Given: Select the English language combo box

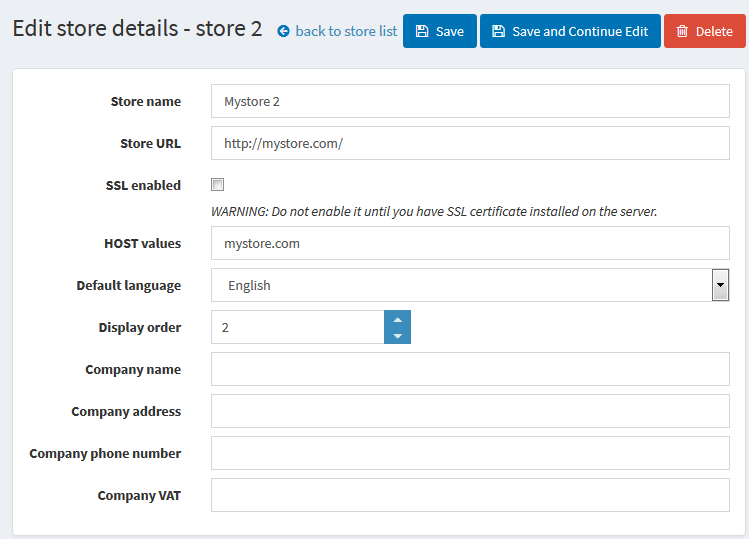Looking at the screenshot, I should [x=470, y=285].
